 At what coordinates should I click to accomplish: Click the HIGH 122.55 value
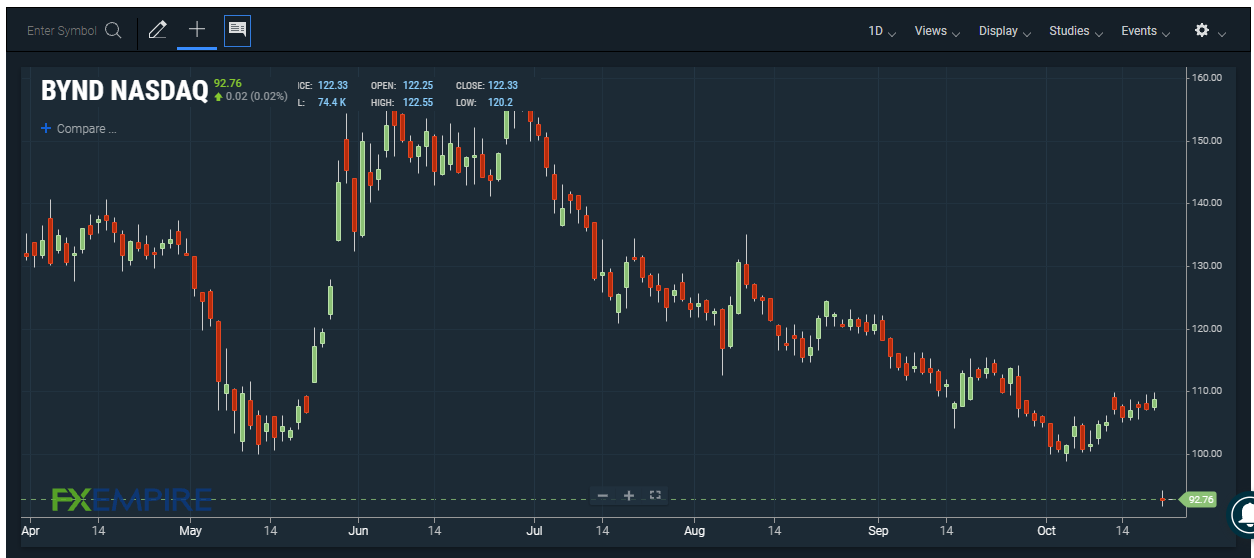click(x=417, y=102)
